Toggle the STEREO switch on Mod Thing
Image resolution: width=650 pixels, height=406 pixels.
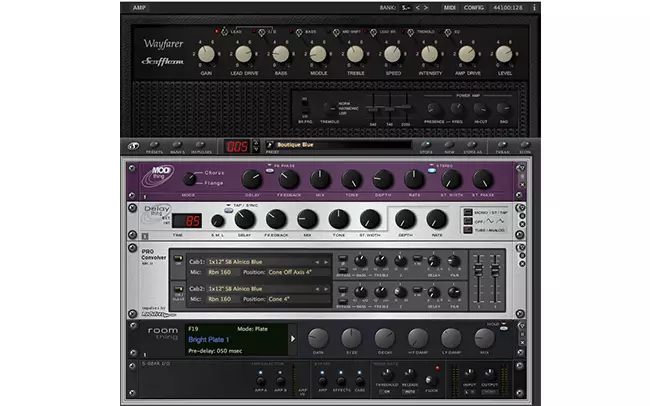(432, 170)
